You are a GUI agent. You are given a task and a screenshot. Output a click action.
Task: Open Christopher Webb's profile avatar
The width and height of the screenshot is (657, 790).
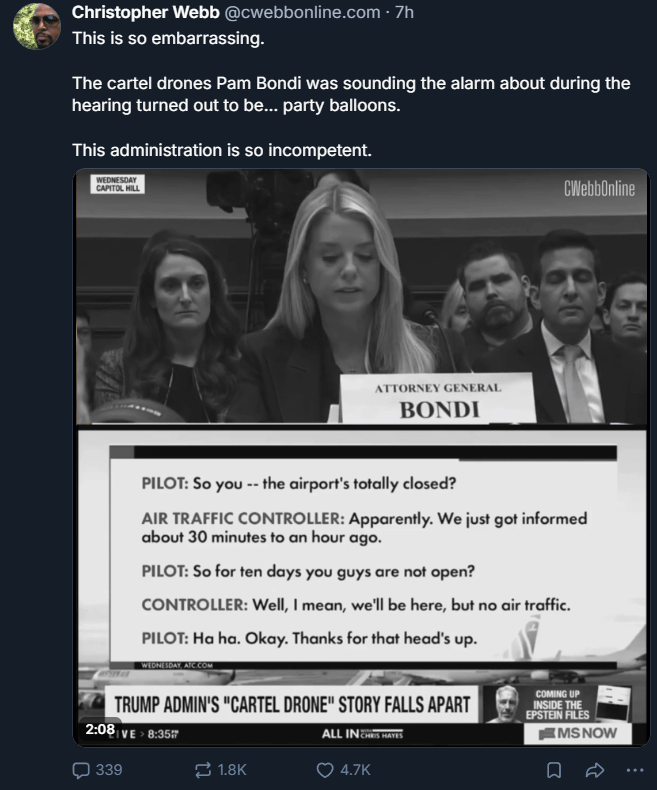coord(36,26)
